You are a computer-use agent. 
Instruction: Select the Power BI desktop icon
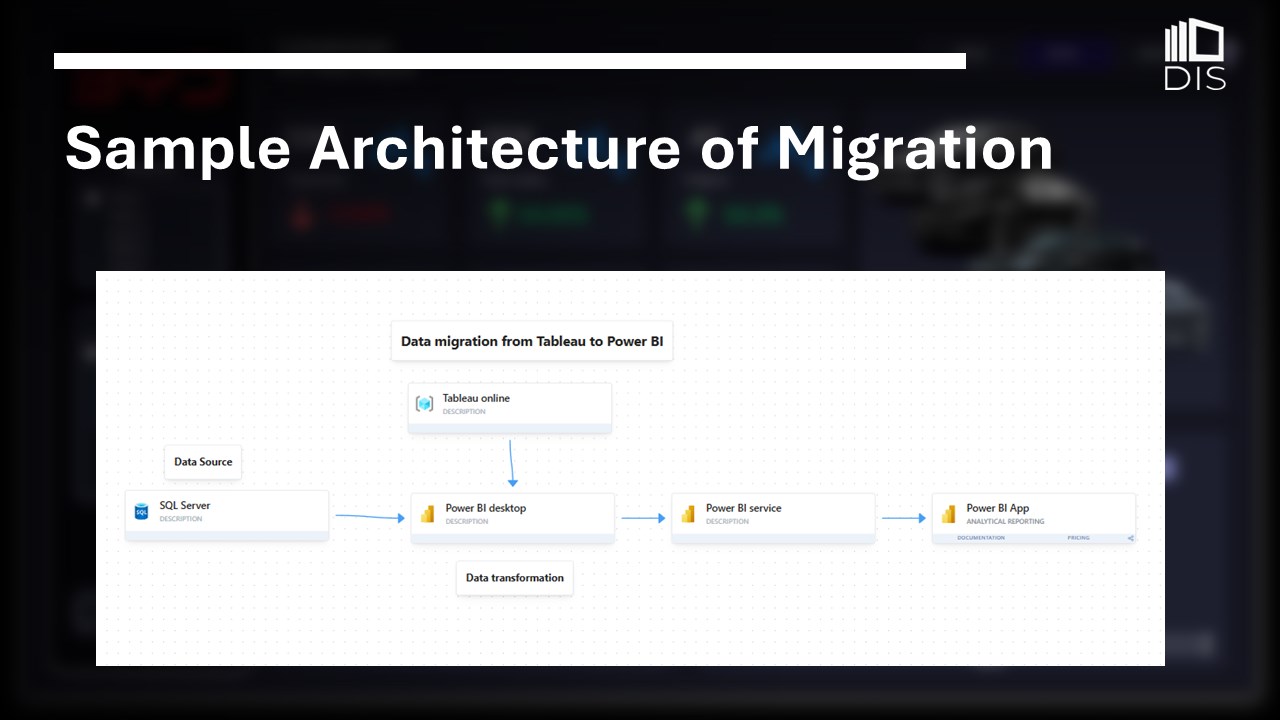click(427, 514)
